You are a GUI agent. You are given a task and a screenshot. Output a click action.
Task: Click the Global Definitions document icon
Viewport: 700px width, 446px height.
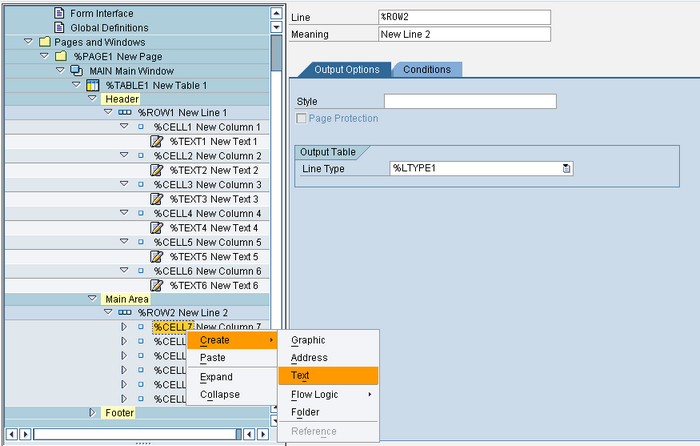coord(59,28)
